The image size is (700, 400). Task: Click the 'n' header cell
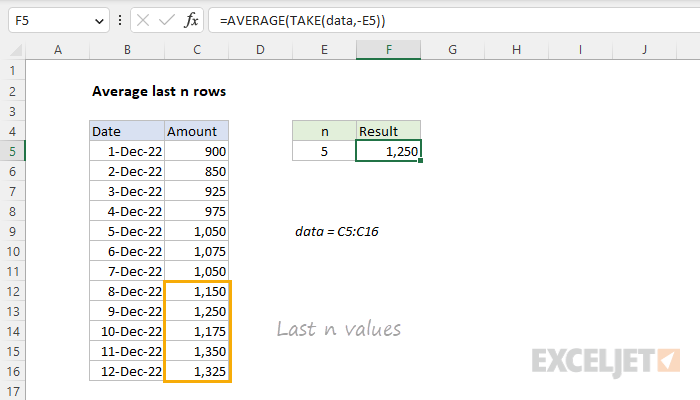pos(324,131)
